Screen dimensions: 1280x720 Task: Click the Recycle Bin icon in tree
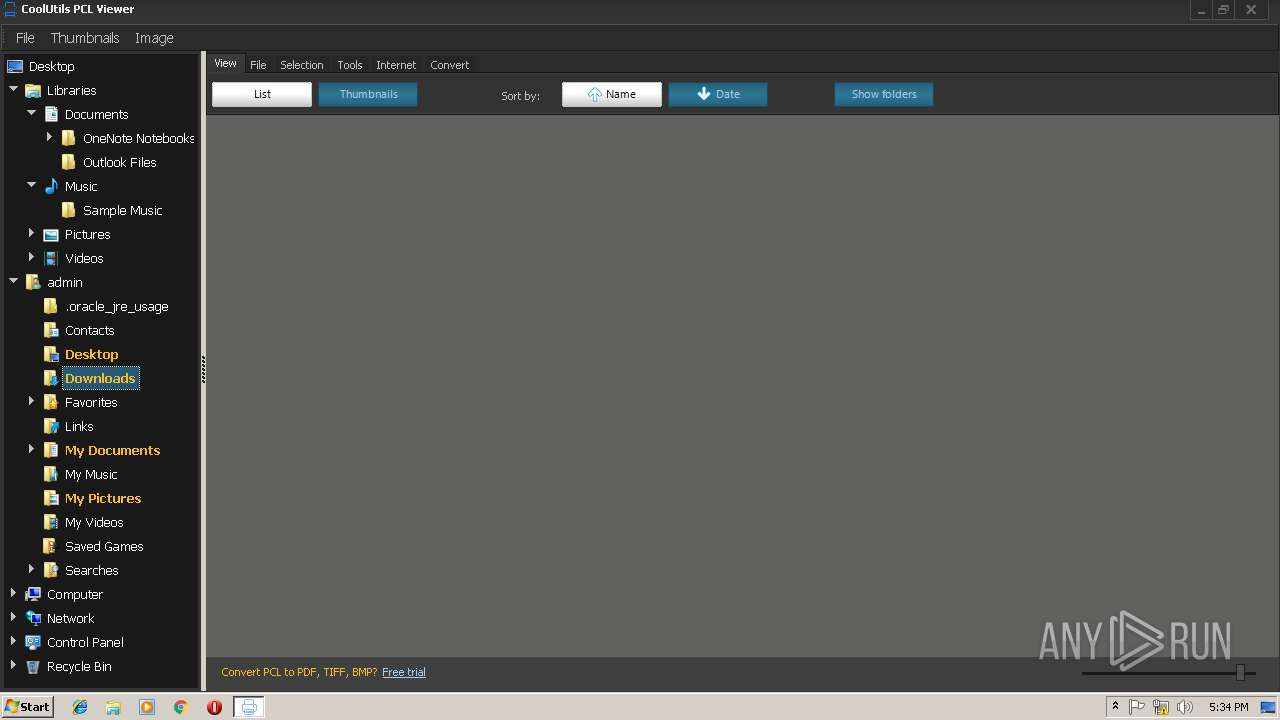pyautogui.click(x=33, y=666)
